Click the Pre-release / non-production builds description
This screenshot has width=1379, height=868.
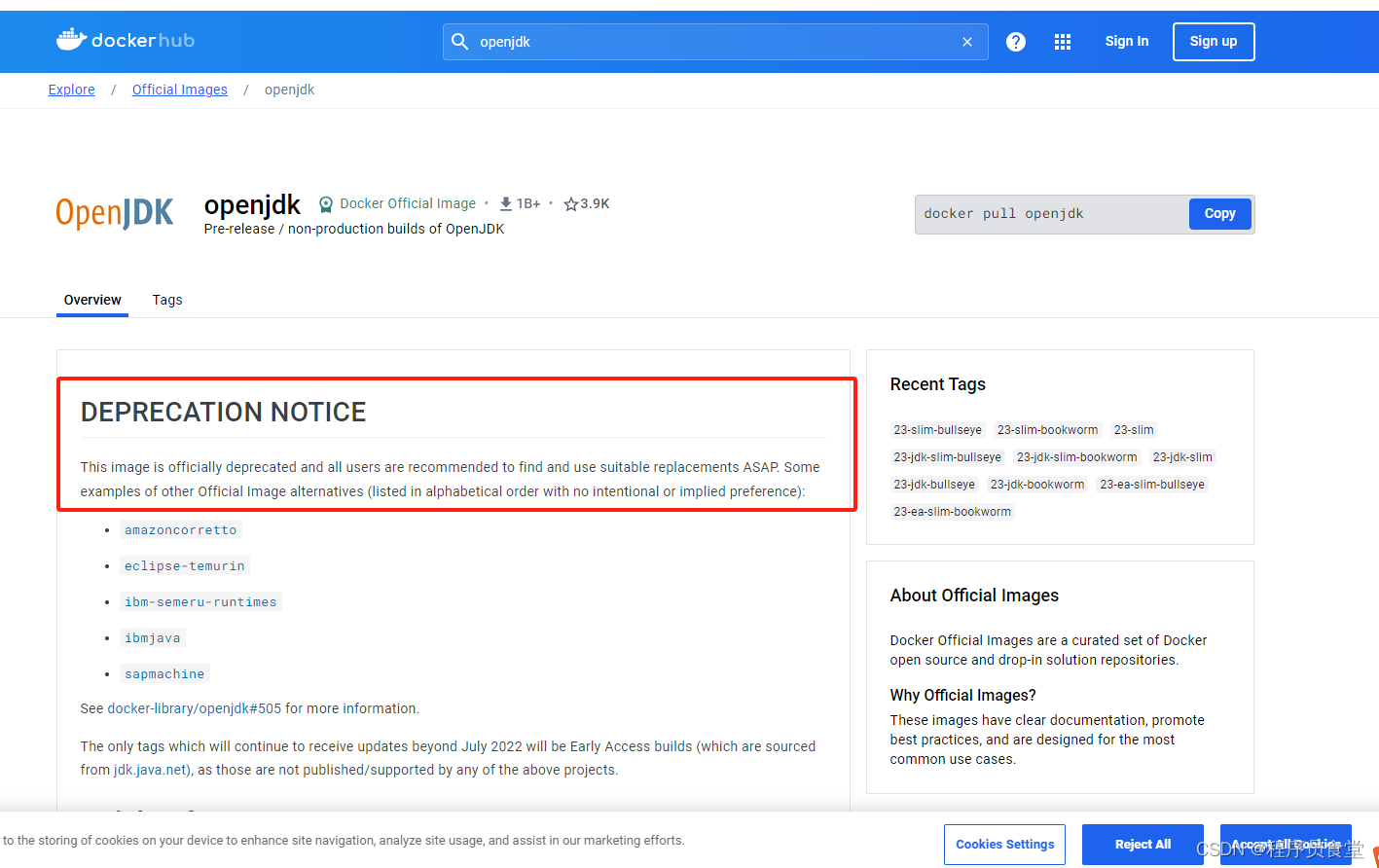354,229
